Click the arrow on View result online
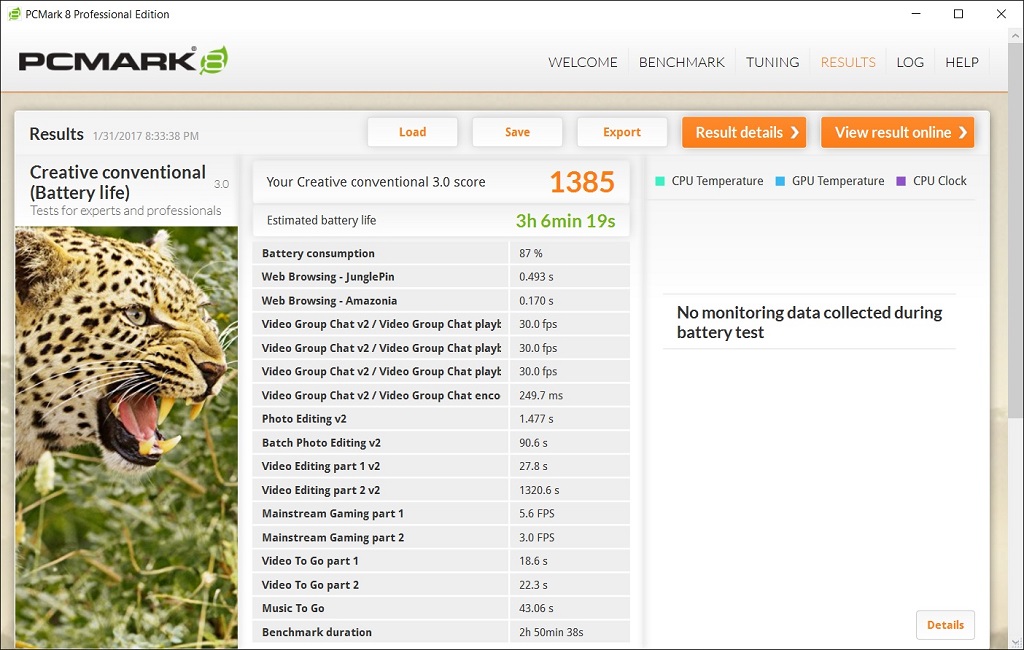 click(x=962, y=132)
